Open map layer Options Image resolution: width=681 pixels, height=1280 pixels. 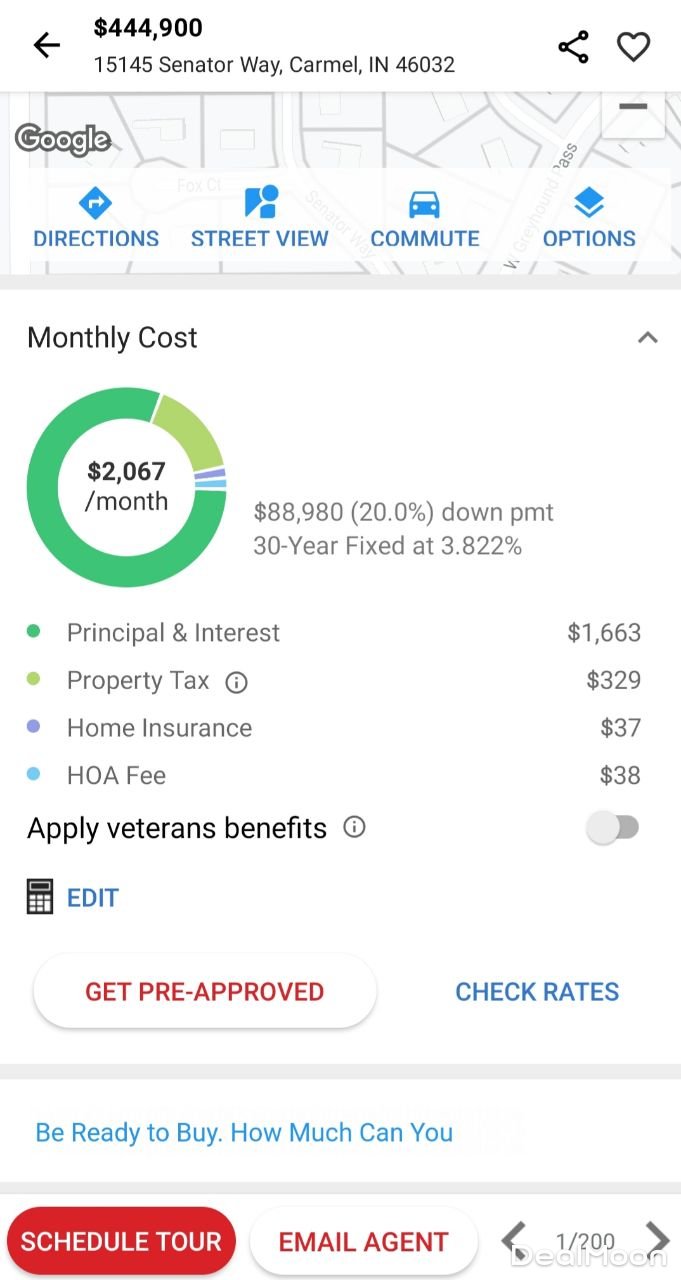589,218
